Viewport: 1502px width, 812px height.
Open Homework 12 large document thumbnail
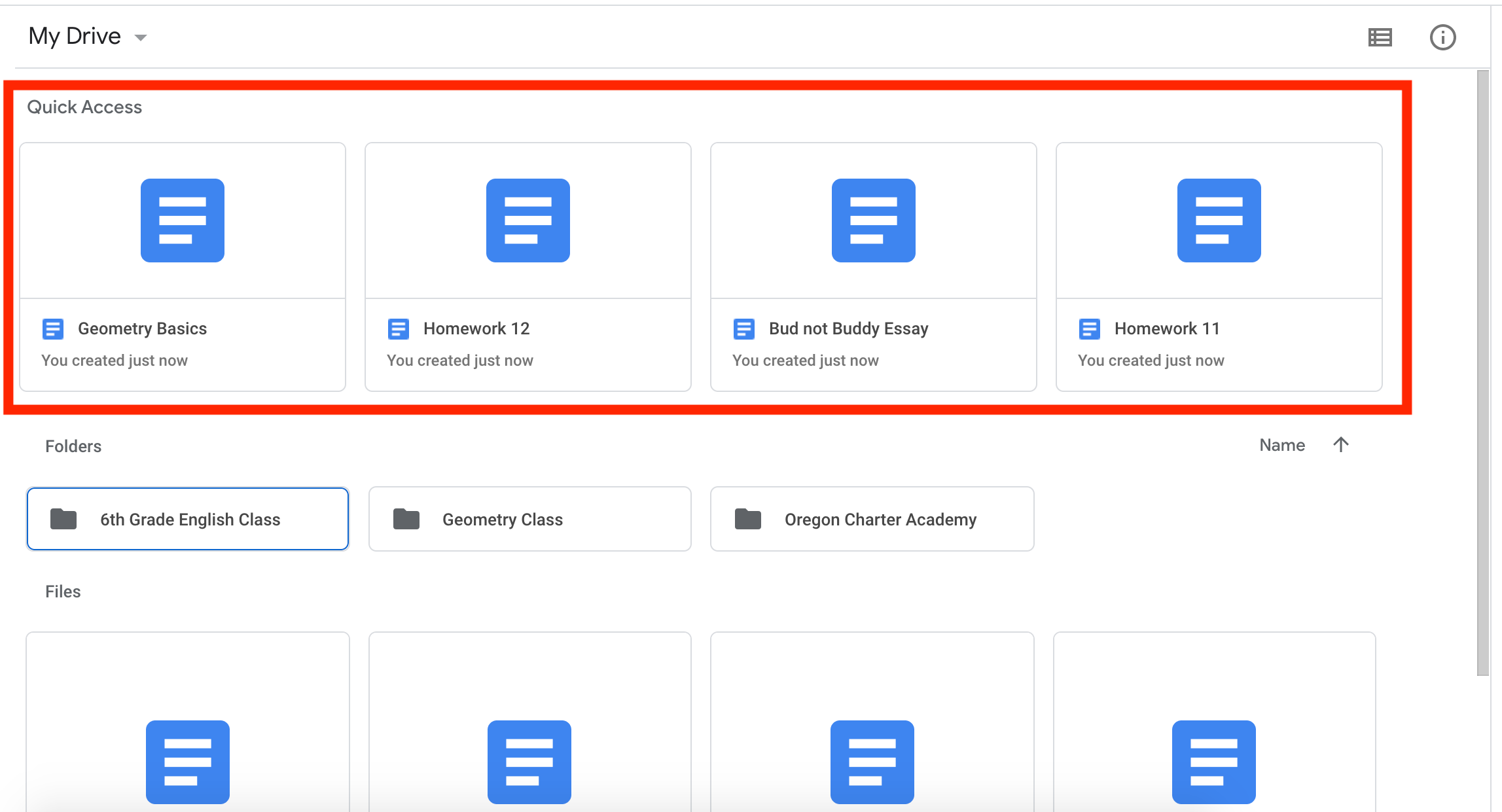click(528, 221)
